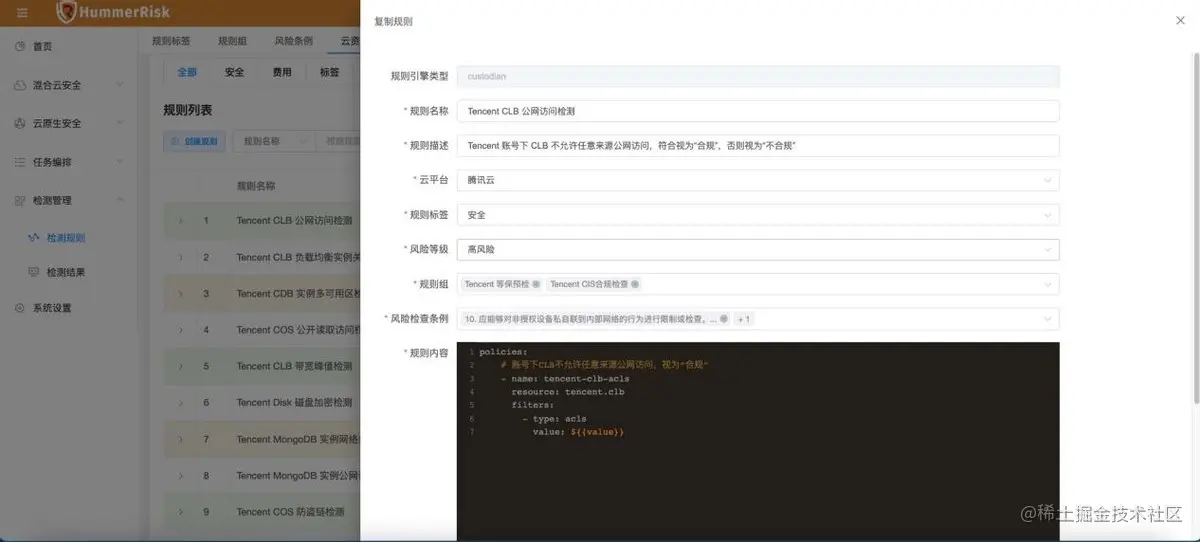Open the 规则标签 dropdown showing 安全

point(758,215)
